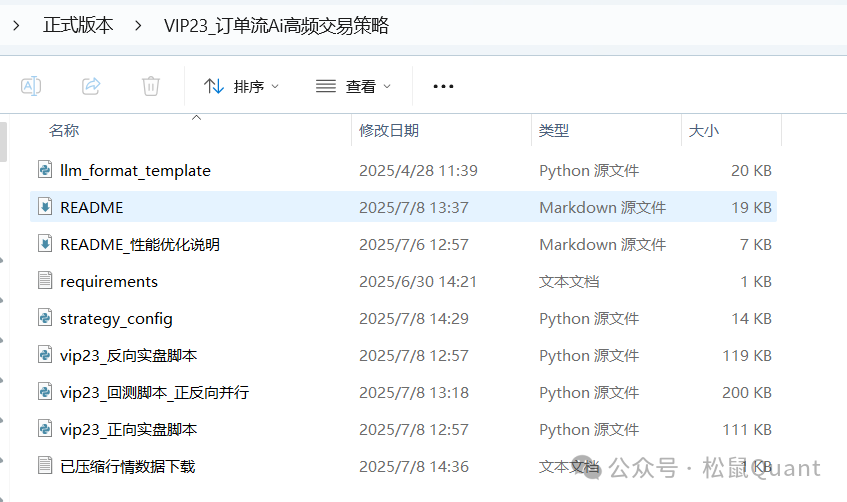The height and width of the screenshot is (502, 847).
Task: Select the llm_format_template file name
Action: (x=136, y=171)
